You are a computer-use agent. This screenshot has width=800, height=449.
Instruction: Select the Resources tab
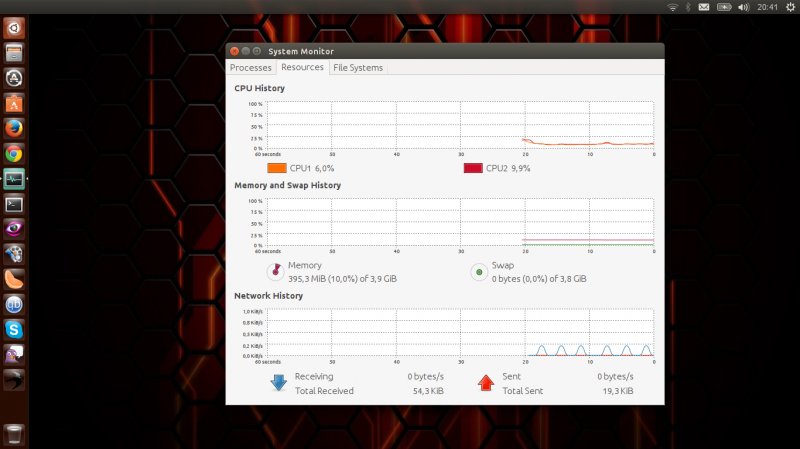[302, 67]
